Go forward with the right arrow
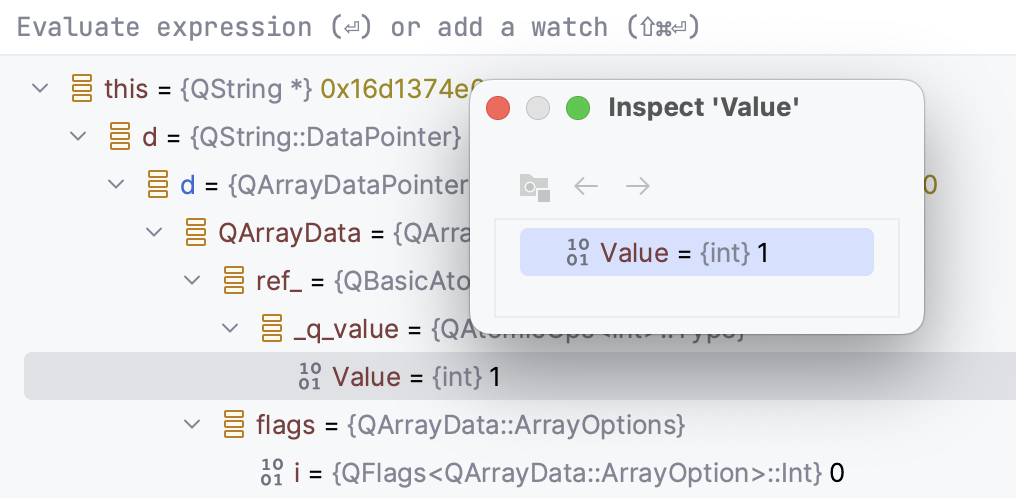The width and height of the screenshot is (1016, 498). coord(637,186)
